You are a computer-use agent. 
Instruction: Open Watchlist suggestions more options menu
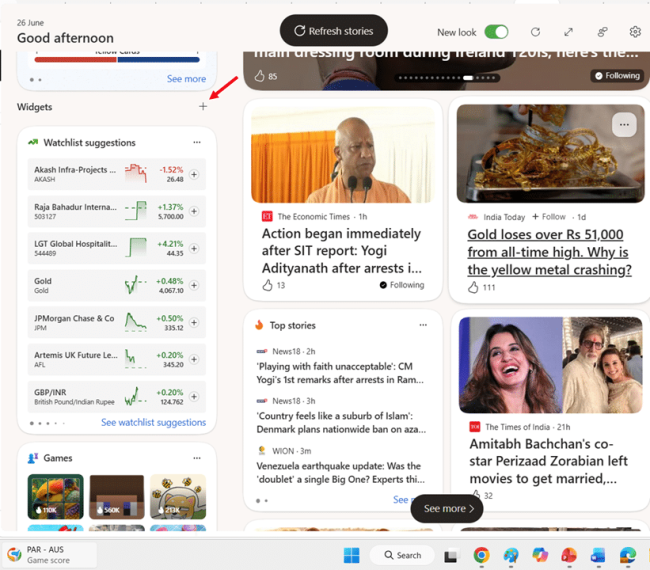(x=197, y=142)
